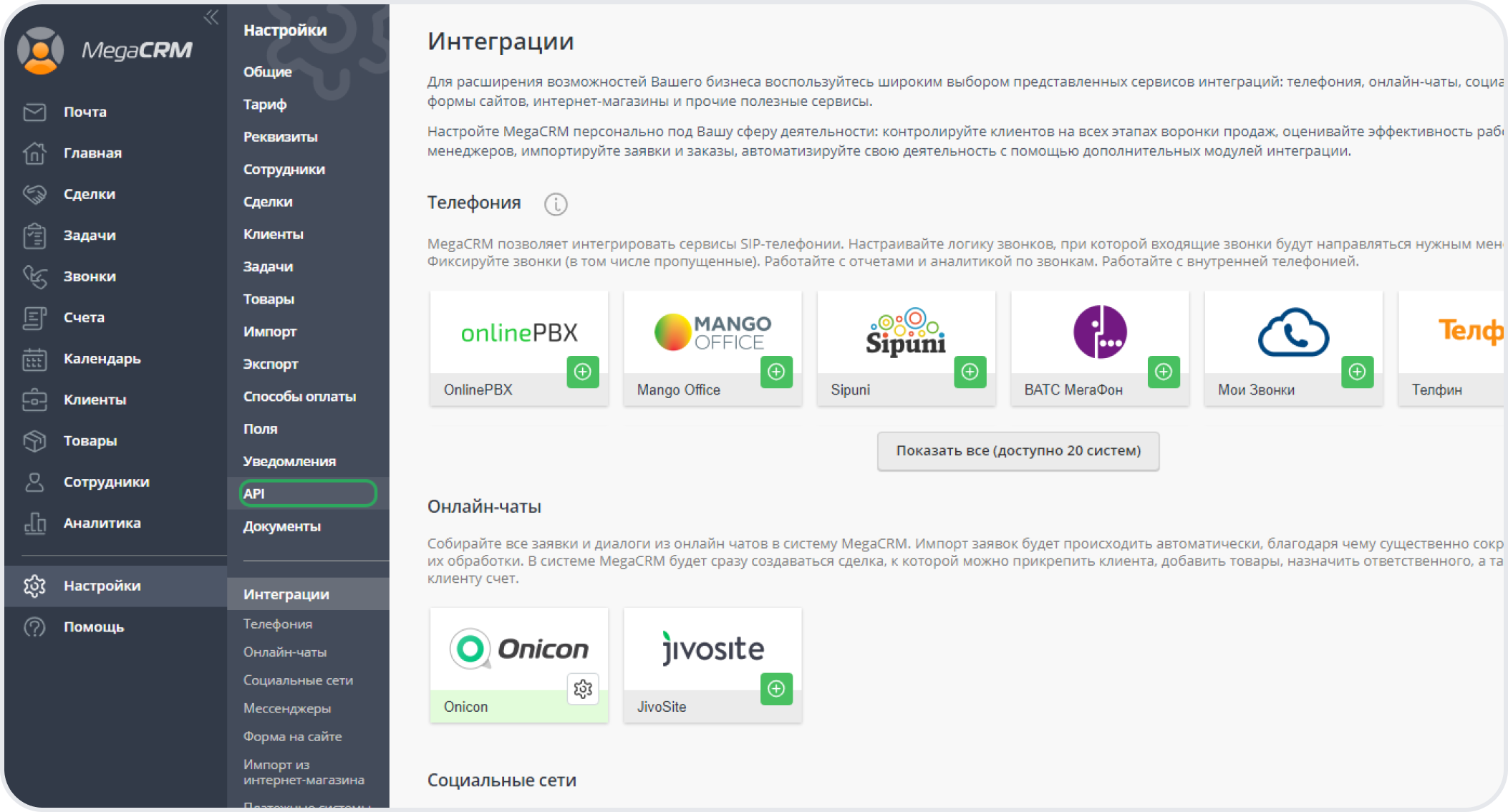Click the plus icon on Sipuni card

point(970,372)
